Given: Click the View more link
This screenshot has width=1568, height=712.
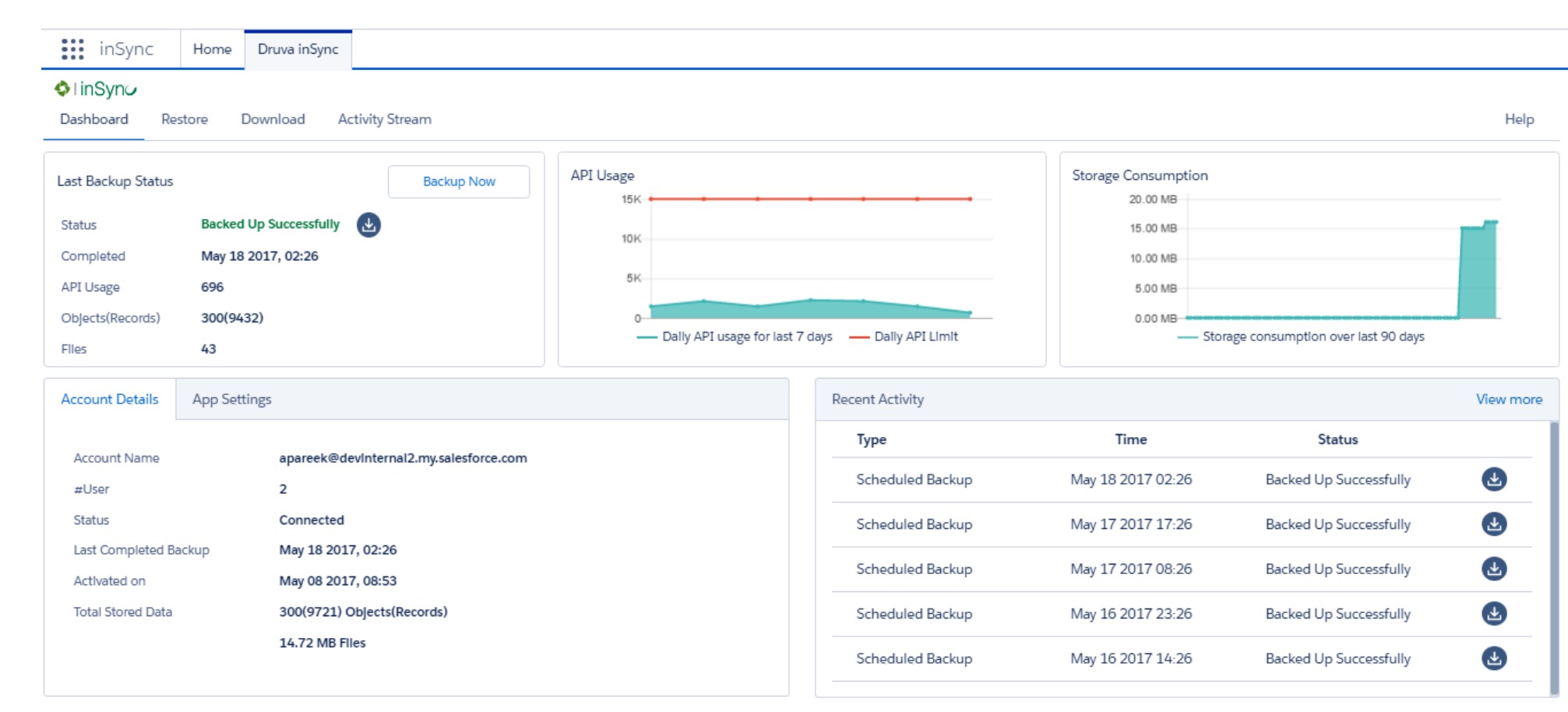Looking at the screenshot, I should pos(1508,400).
